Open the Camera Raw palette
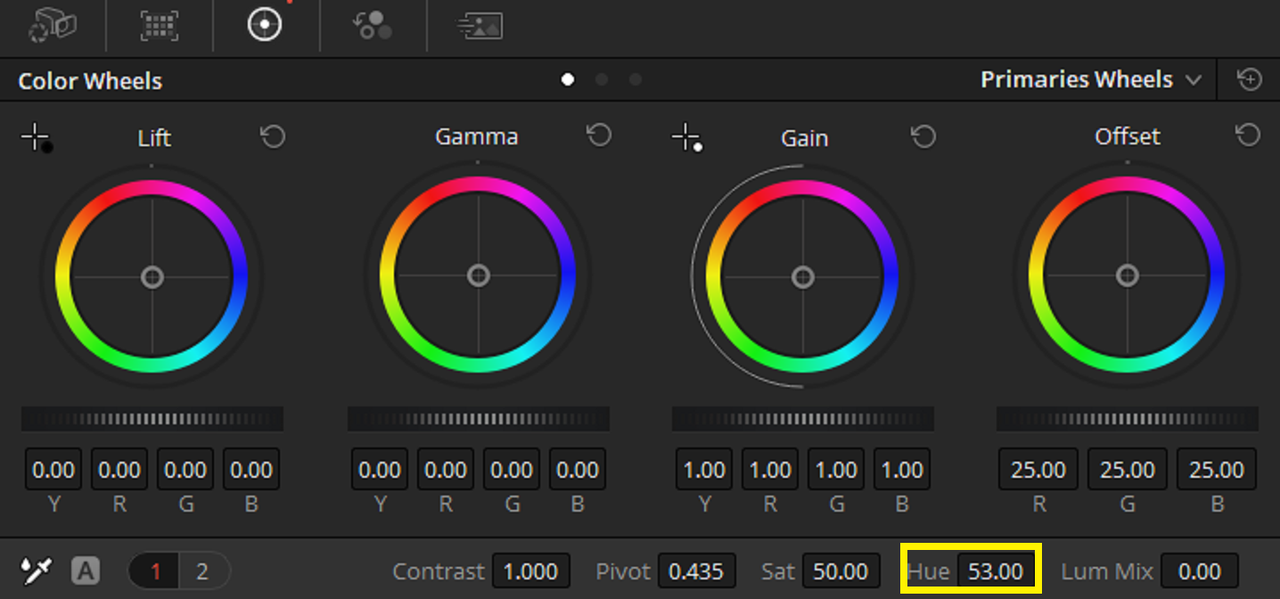 tap(53, 25)
